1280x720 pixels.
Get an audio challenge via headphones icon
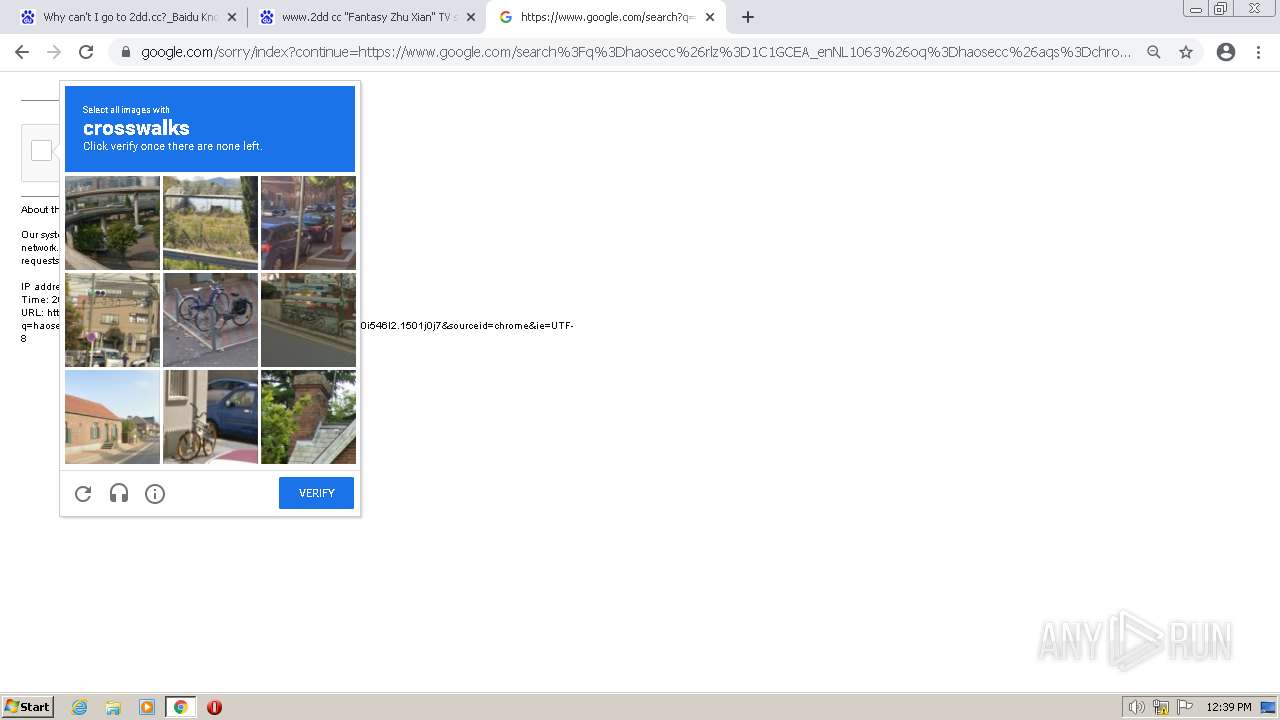[x=119, y=493]
